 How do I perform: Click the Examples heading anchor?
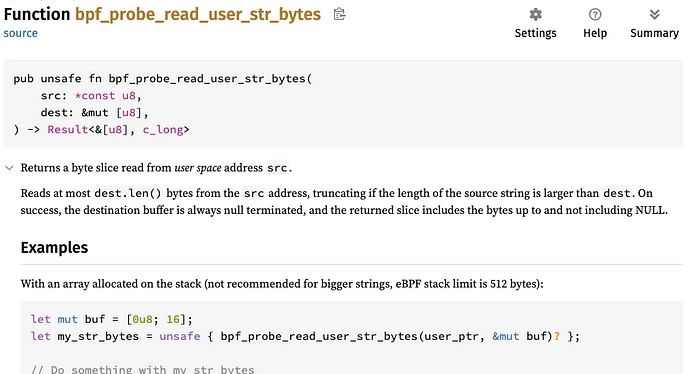(x=54, y=248)
